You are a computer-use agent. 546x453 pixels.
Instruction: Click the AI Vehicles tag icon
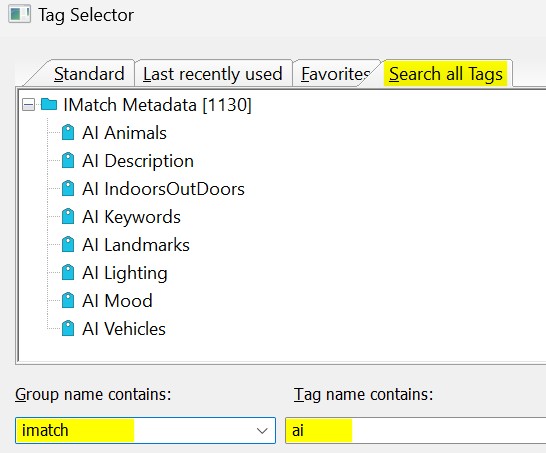(68, 328)
